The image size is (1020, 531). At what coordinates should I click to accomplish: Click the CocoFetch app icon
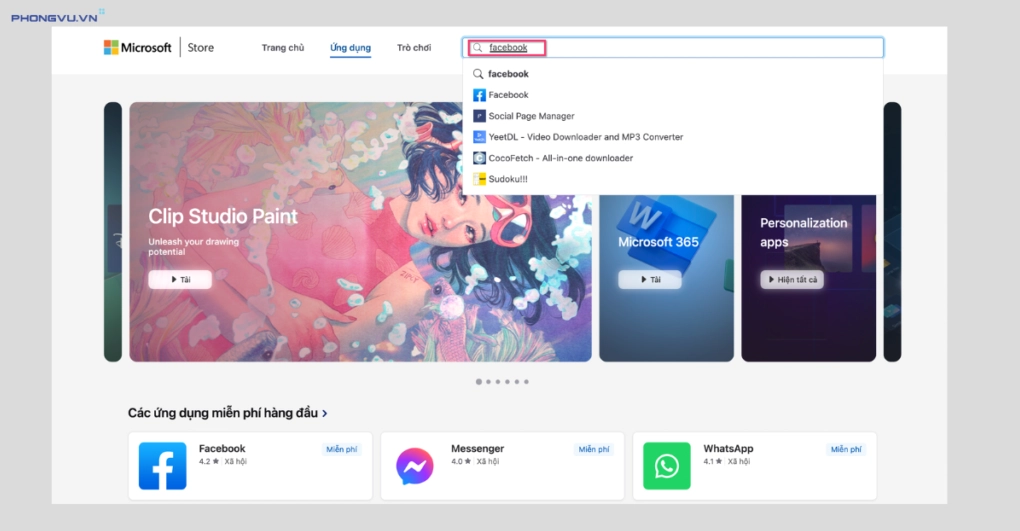479,158
